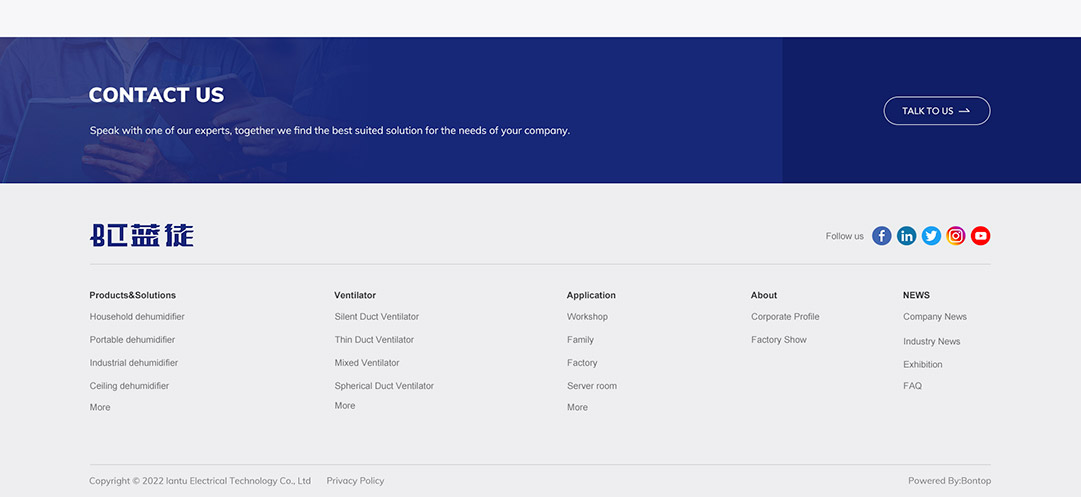Open the Privacy Policy link
This screenshot has width=1081, height=497.
(355, 481)
